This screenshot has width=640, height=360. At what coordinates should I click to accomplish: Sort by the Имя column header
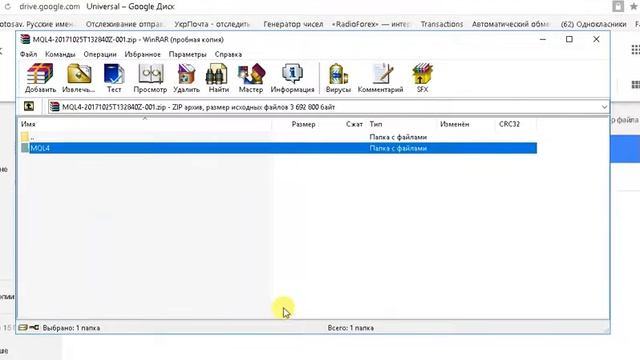point(145,124)
